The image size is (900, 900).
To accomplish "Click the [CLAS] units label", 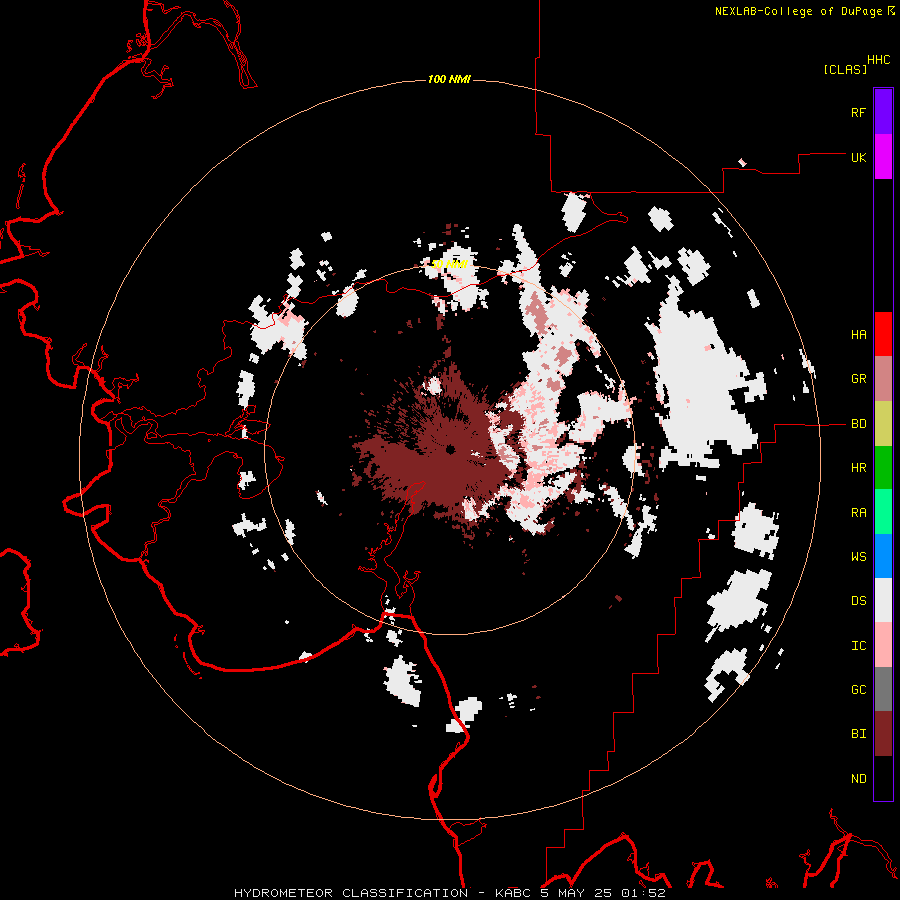I will tap(845, 70).
